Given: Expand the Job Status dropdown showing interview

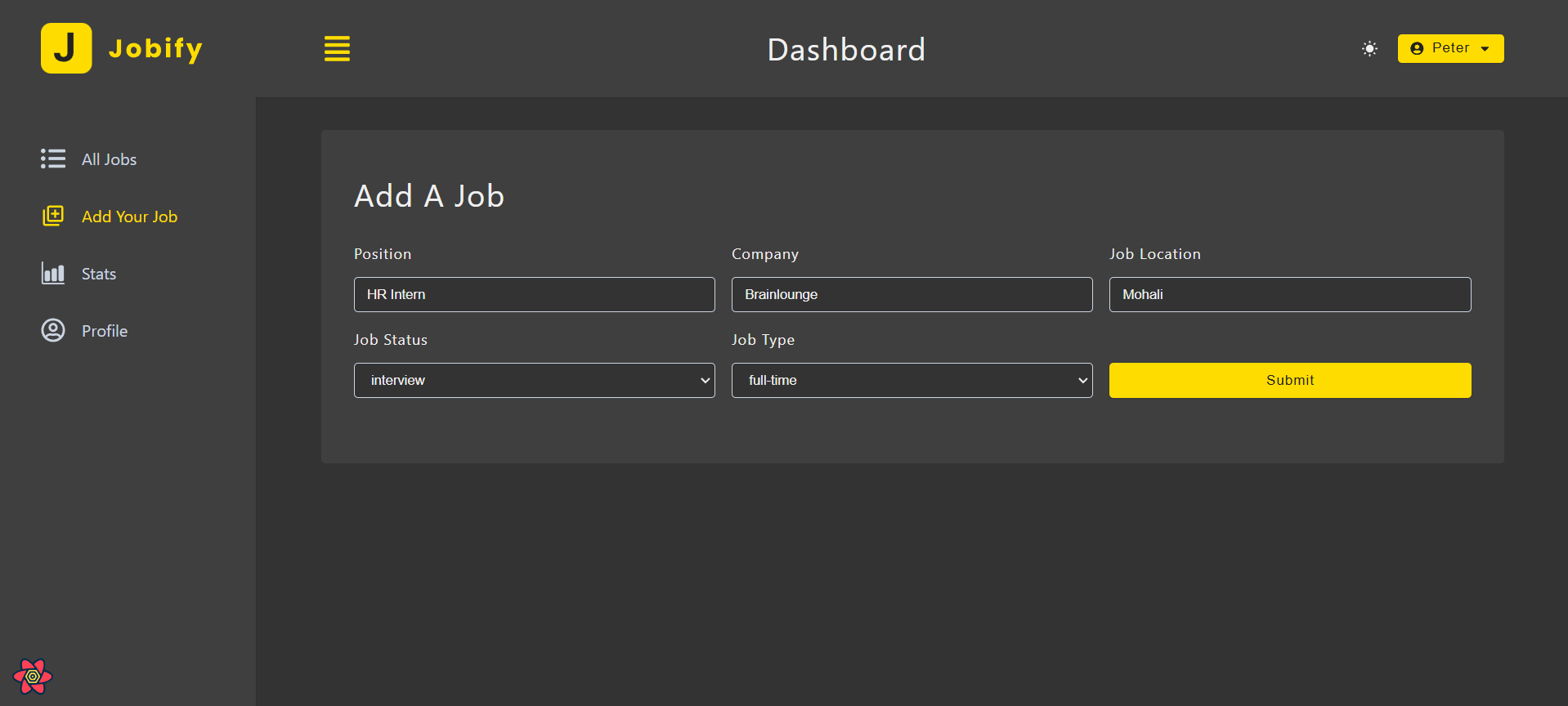Looking at the screenshot, I should click(535, 380).
